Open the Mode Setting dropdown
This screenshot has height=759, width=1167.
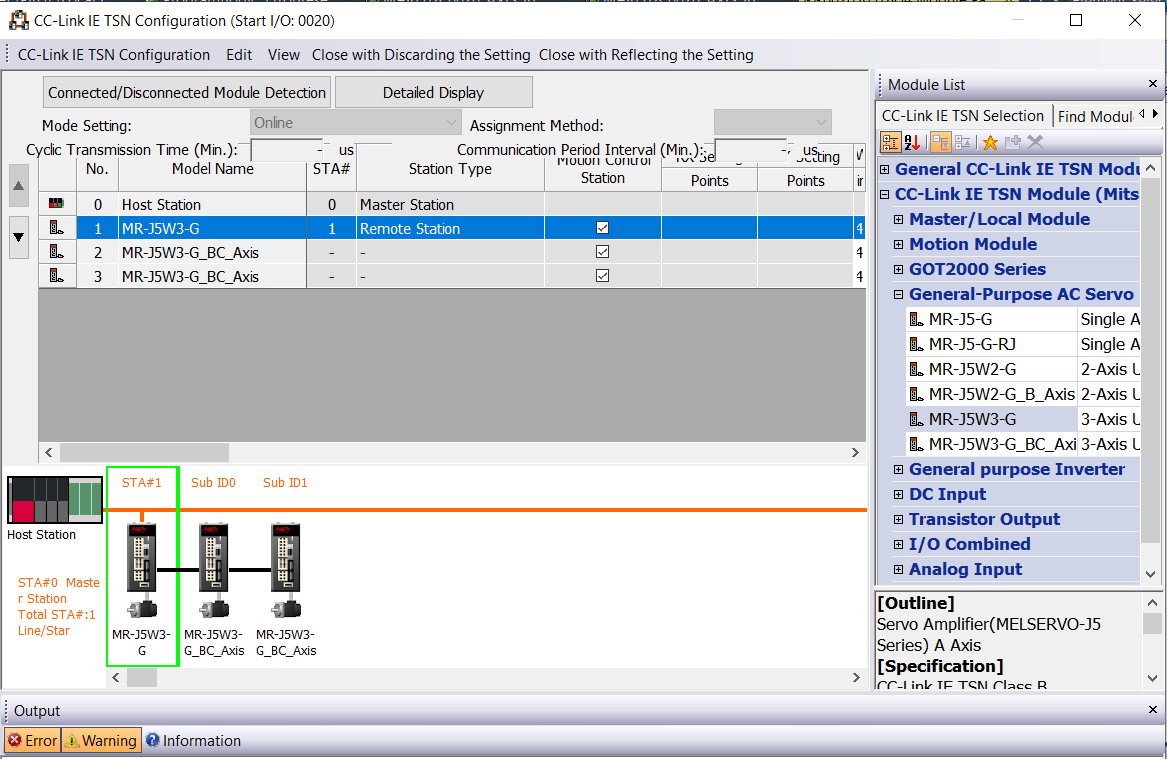[356, 123]
